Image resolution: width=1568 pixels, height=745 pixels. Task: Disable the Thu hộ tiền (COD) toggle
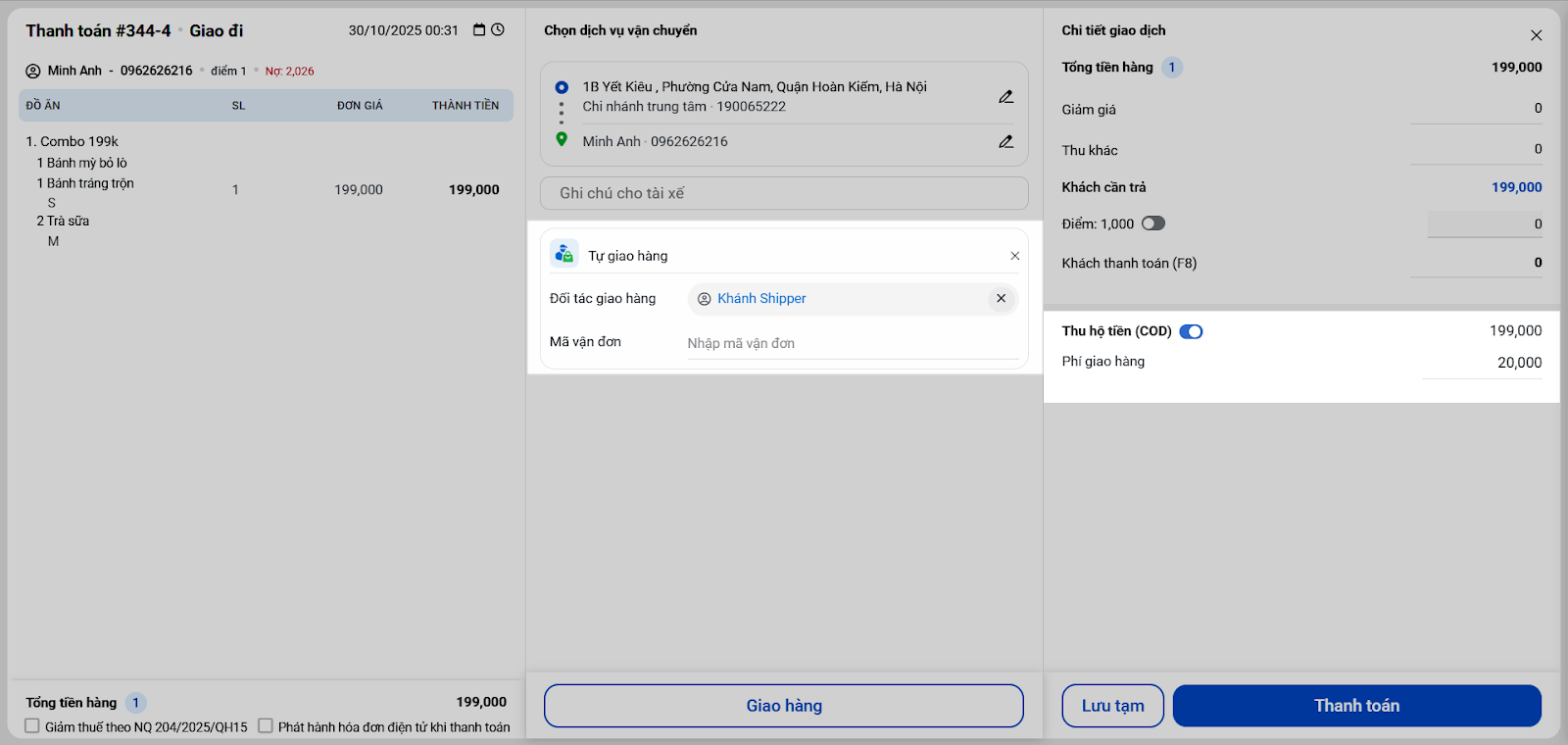[x=1191, y=331]
